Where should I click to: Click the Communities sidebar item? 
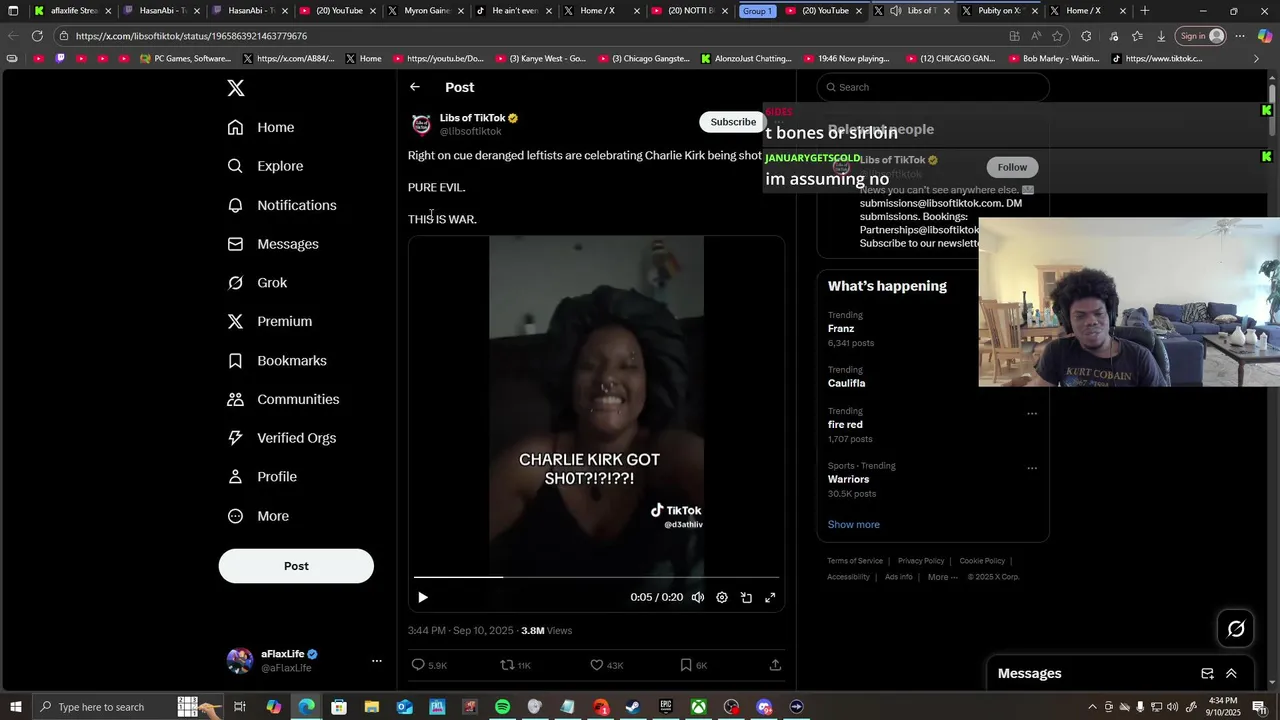point(283,399)
